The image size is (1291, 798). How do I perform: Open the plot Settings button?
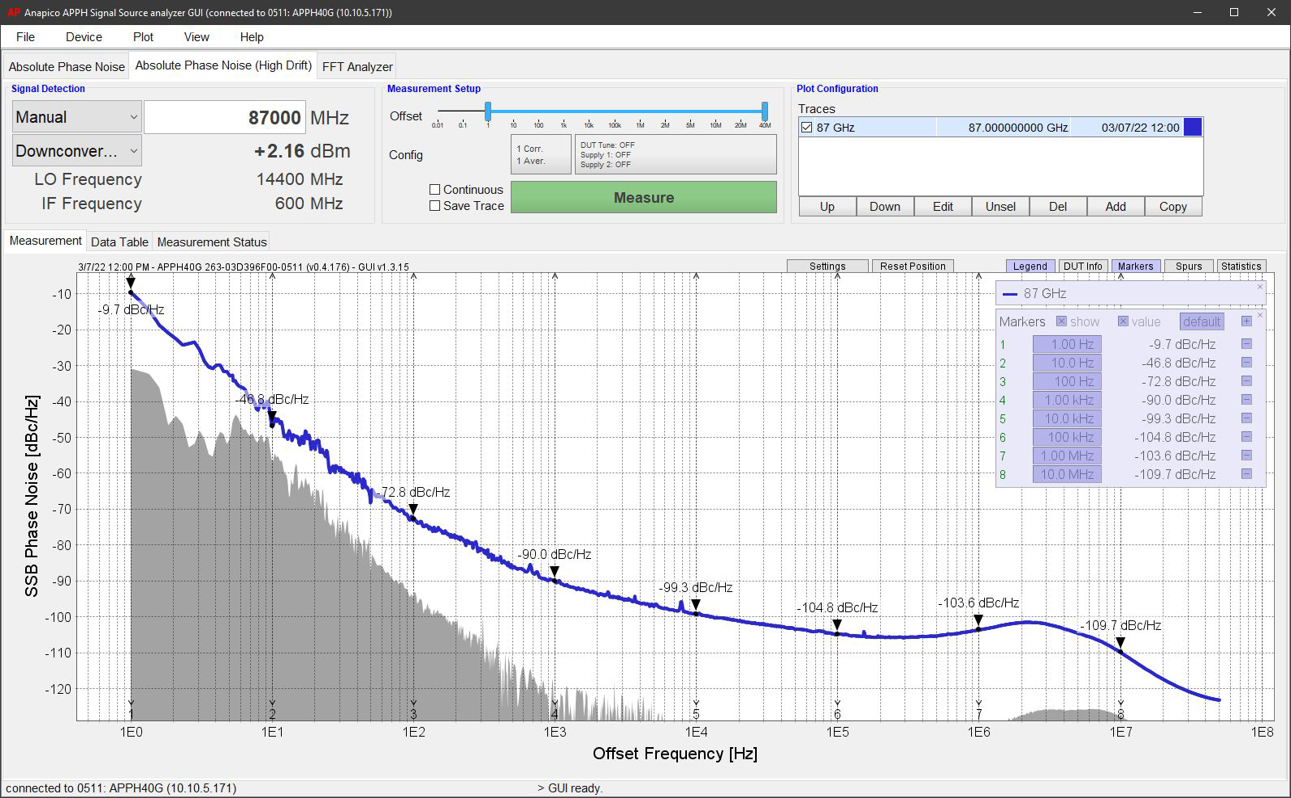827,266
